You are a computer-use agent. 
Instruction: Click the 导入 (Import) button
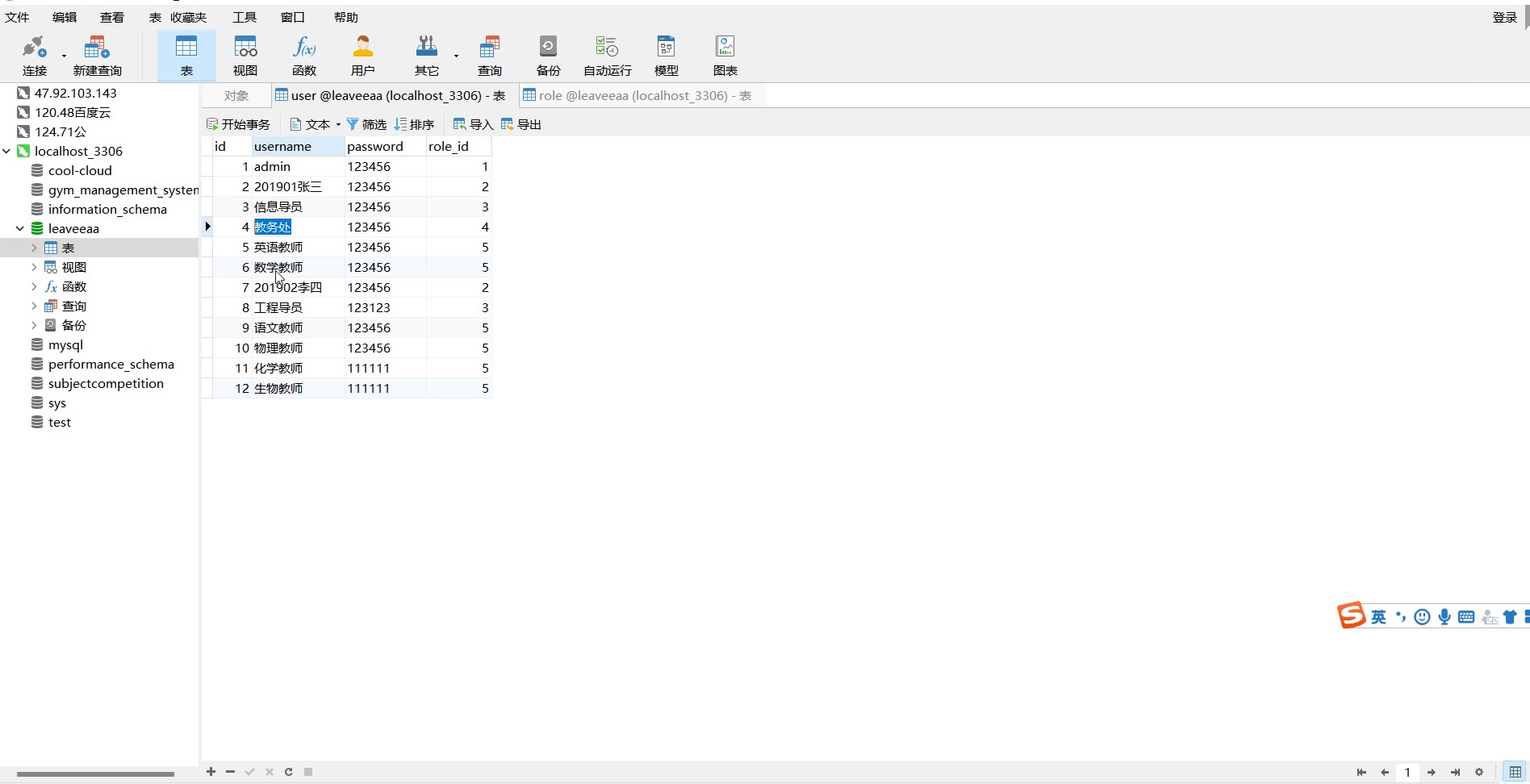point(473,124)
